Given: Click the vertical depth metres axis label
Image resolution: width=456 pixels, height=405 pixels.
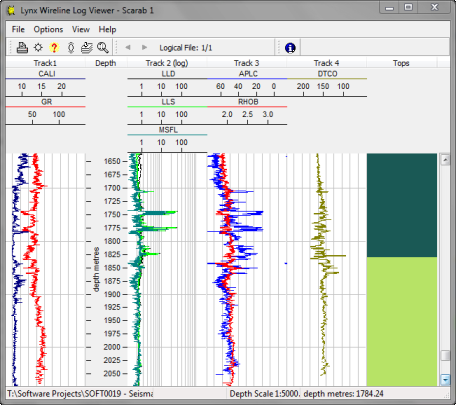Looking at the screenshot, I should click(x=96, y=269).
